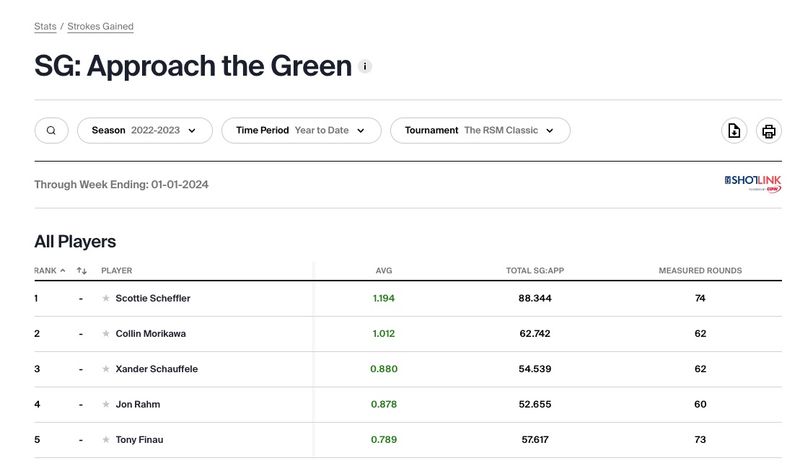Open Scottie Scheffler's player page
Image resolution: width=800 pixels, height=471 pixels.
click(x=153, y=298)
